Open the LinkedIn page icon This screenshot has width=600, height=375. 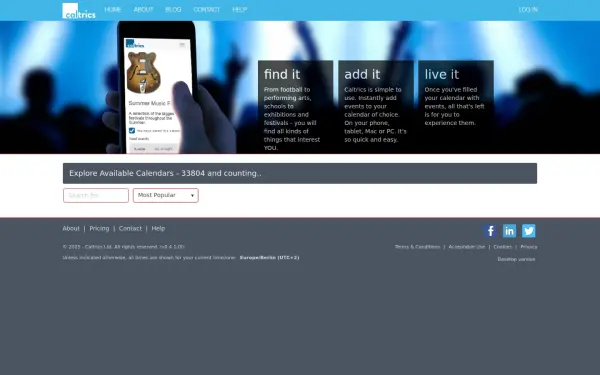(x=509, y=231)
